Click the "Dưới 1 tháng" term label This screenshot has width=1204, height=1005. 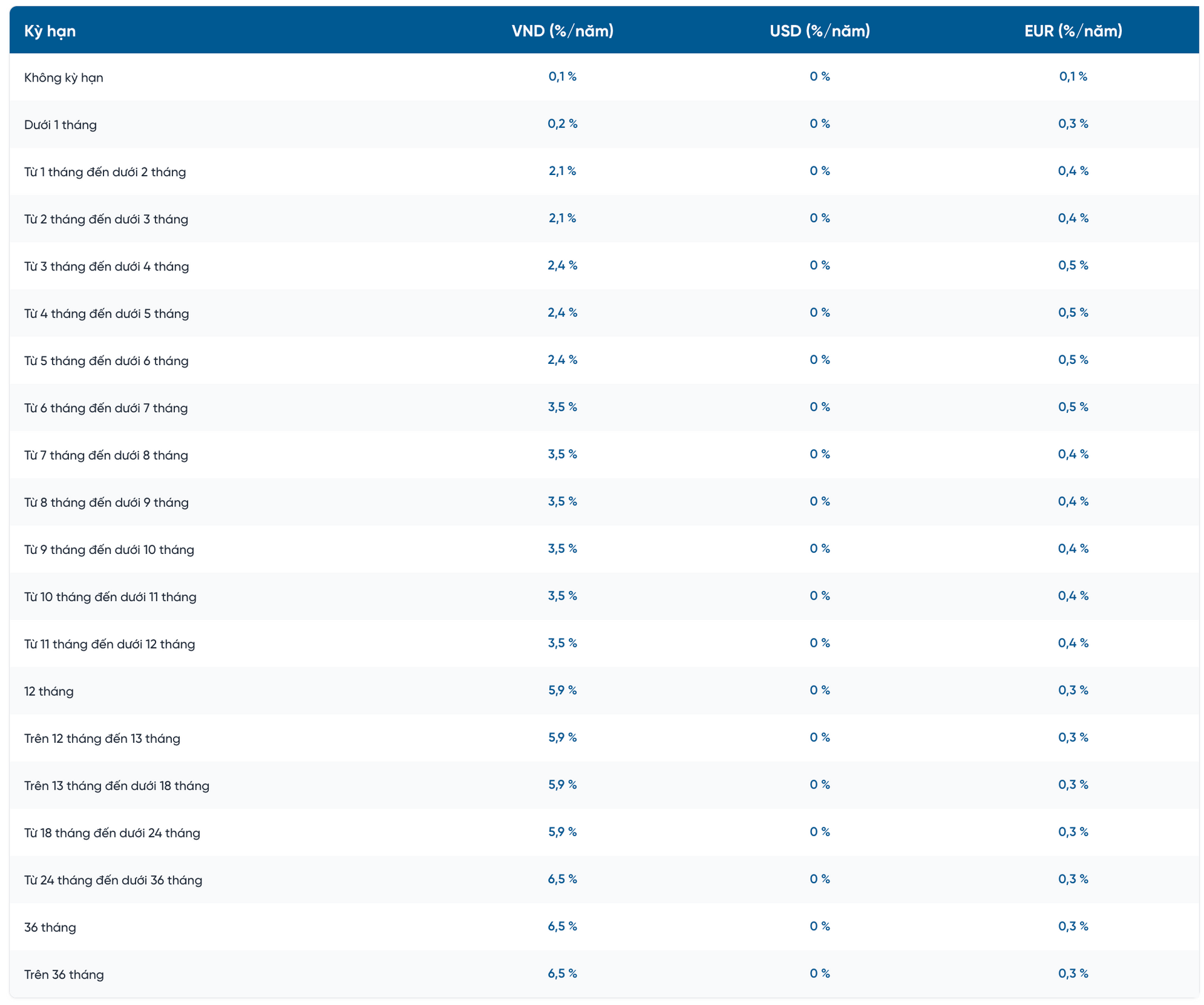(61, 125)
